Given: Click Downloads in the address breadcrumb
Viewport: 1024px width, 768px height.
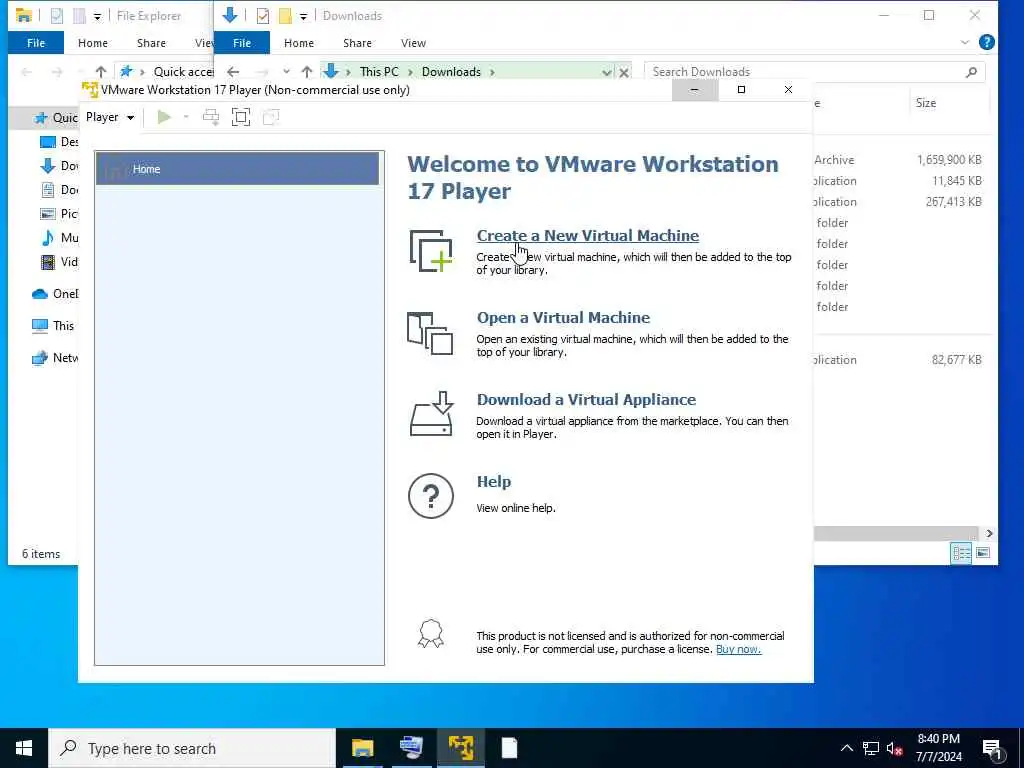Looking at the screenshot, I should [x=451, y=72].
